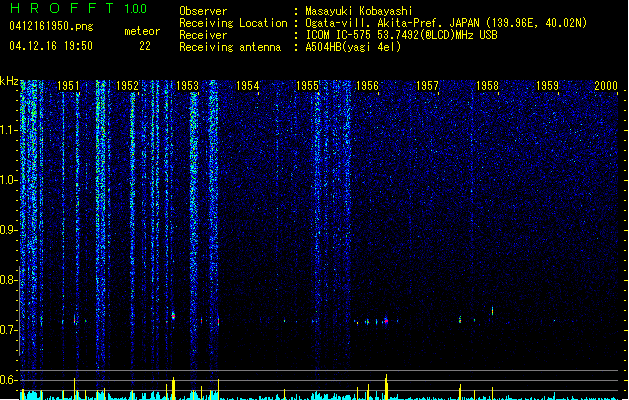Click the tallest yellow intensity spike after 1956

pos(386,387)
